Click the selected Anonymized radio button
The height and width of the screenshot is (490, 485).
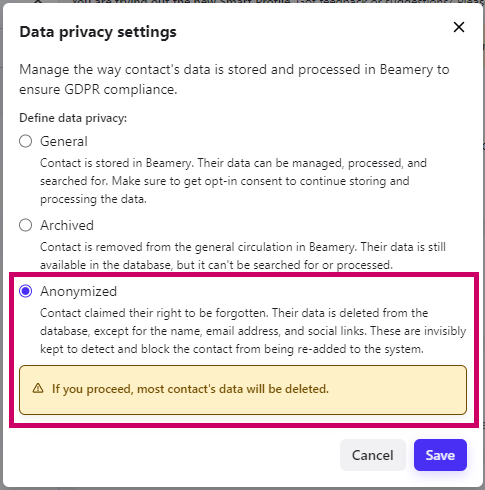[26, 291]
